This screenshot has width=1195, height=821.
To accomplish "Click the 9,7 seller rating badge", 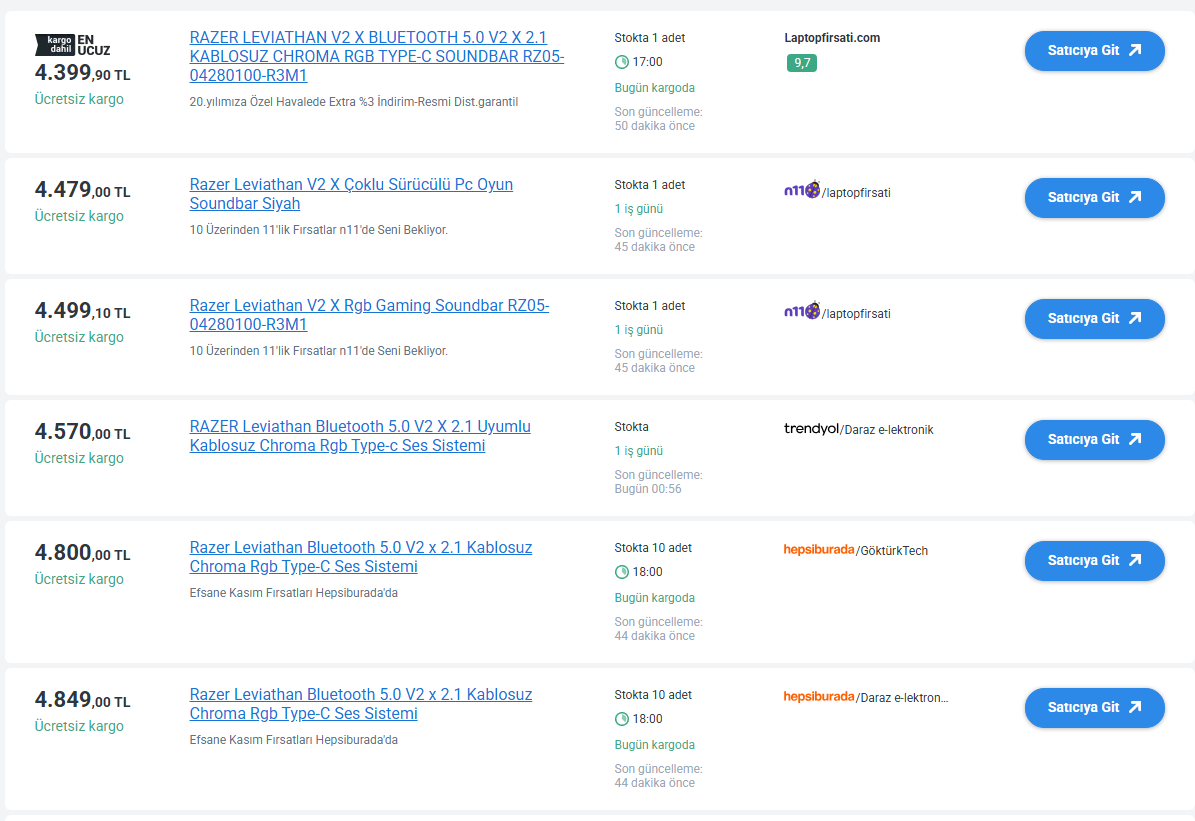I will [x=802, y=63].
